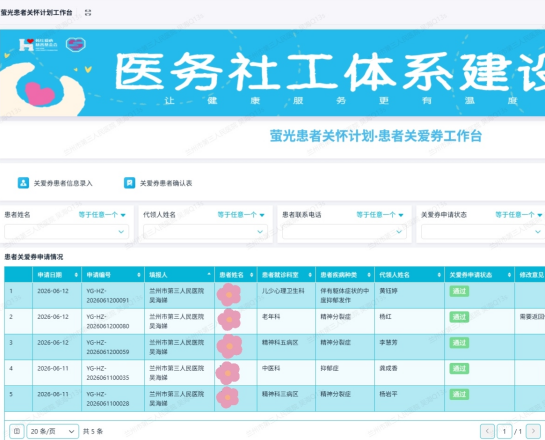
Task: Sort by 关爱券申请状态 using its arrows
Action: [509, 275]
